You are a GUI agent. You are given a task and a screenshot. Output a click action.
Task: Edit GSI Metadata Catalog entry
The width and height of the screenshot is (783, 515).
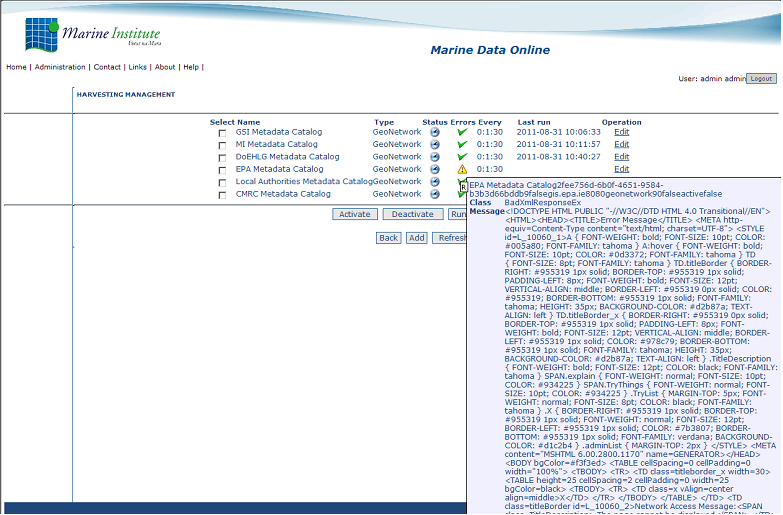click(x=622, y=132)
